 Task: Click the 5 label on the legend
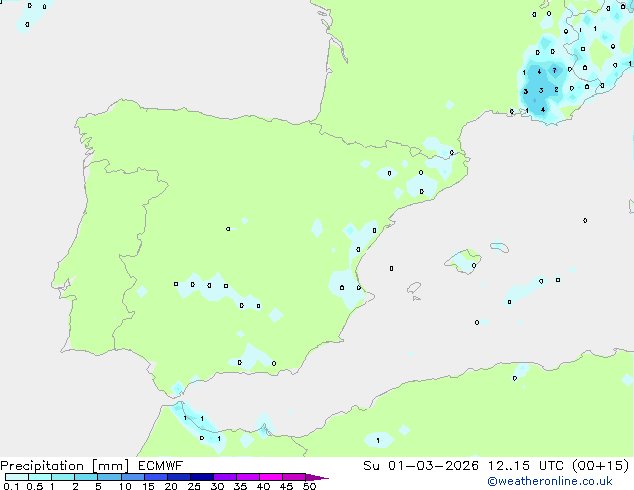click(x=98, y=486)
